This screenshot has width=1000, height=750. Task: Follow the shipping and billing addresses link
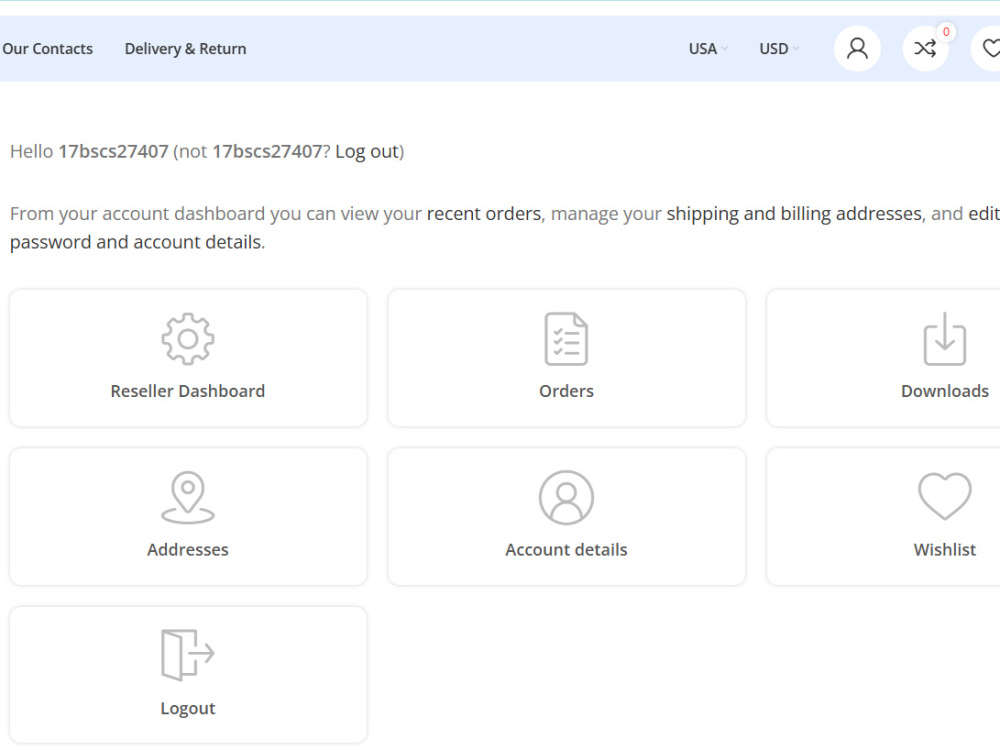[x=794, y=213]
